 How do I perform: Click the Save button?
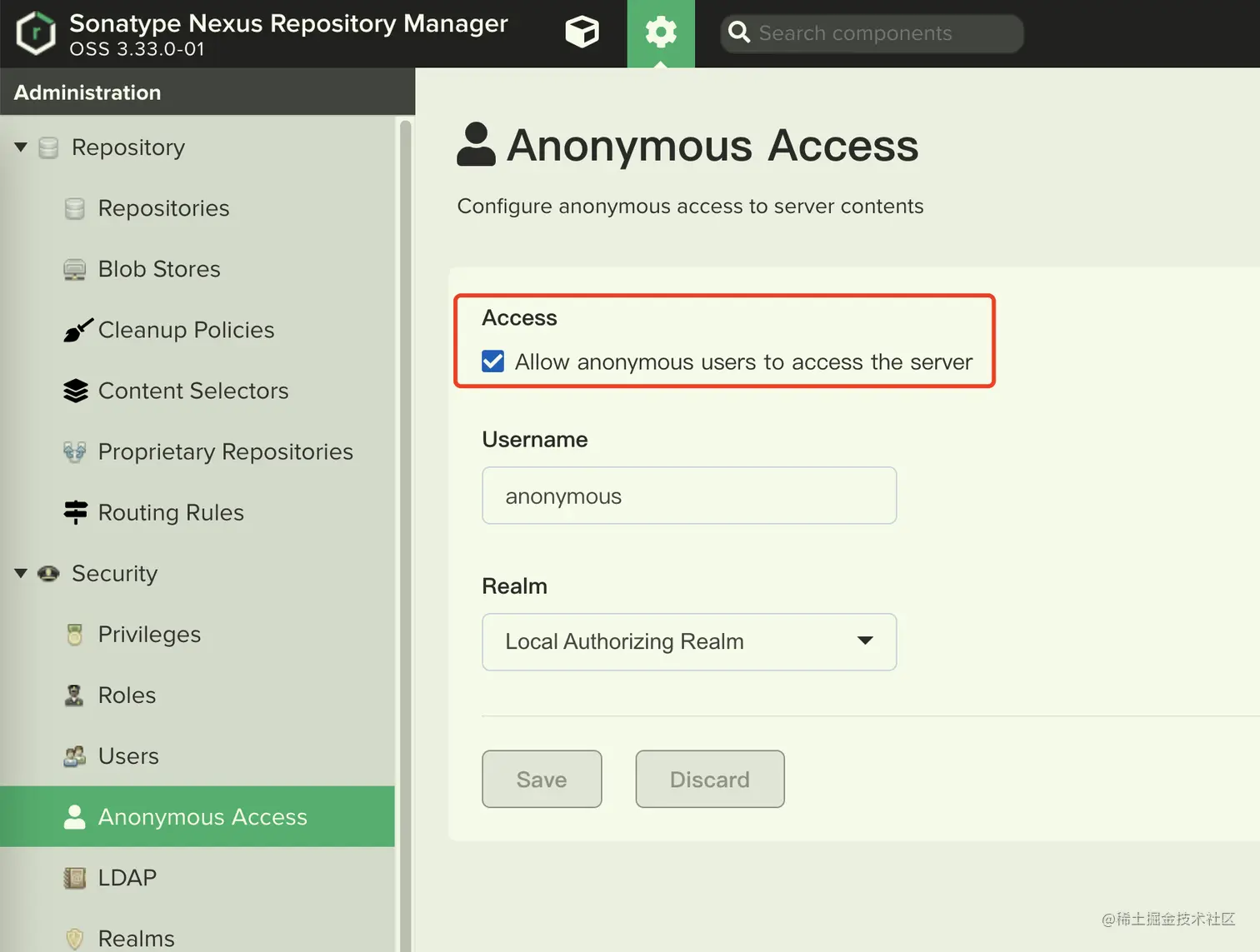pos(542,779)
